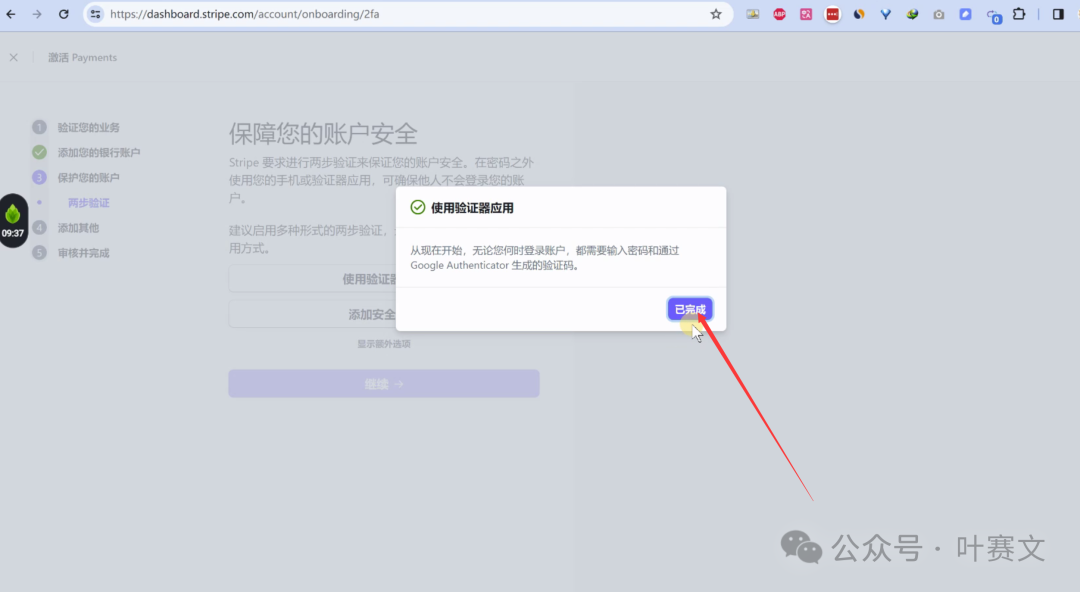
Task: Open the translate extension icon
Action: click(806, 15)
